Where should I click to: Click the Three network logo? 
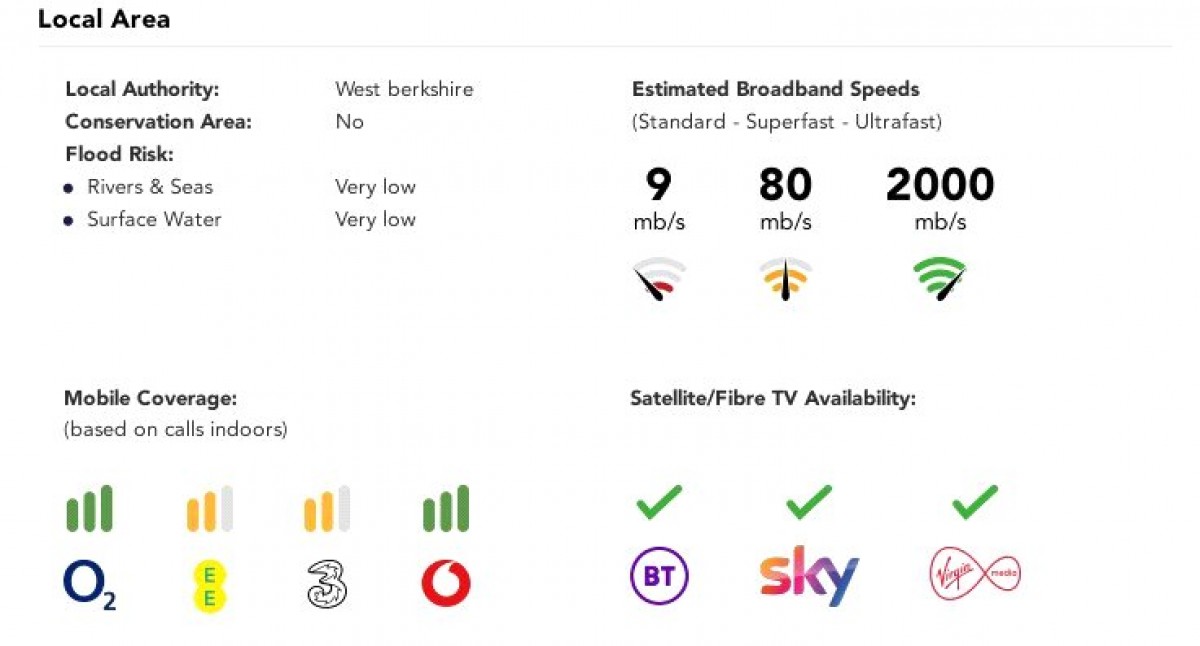point(327,585)
